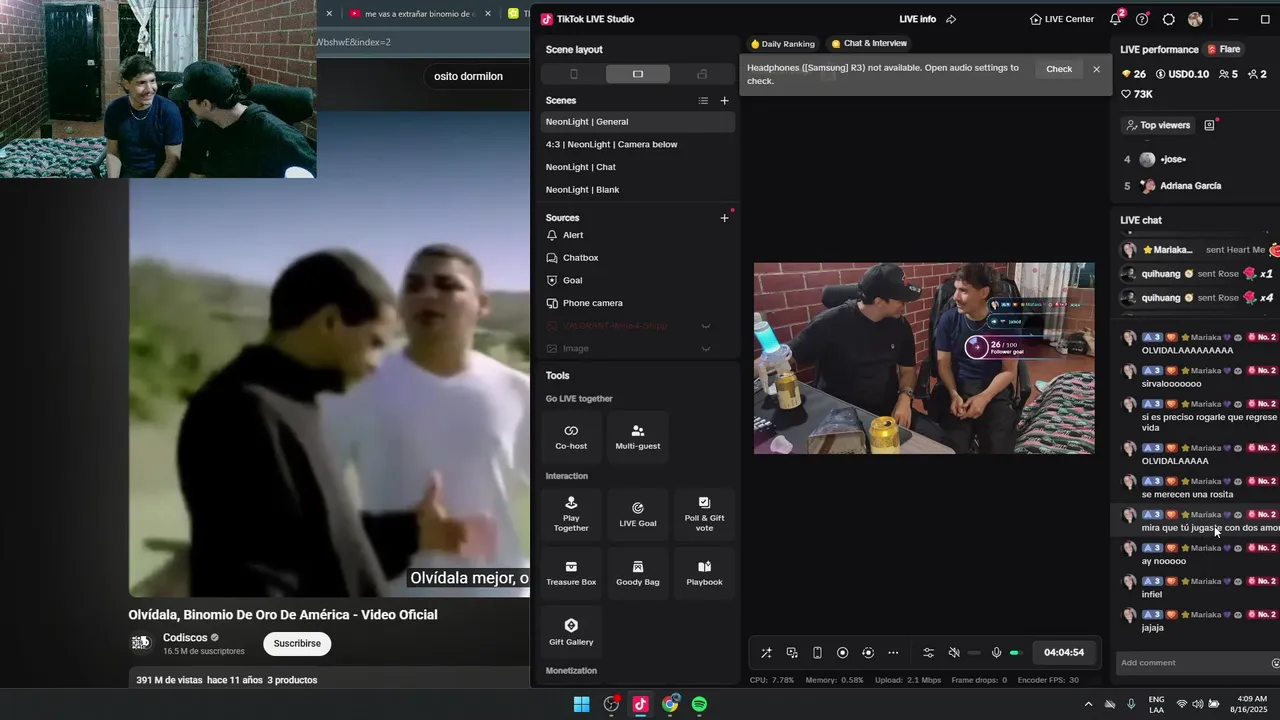Click the share arrow next to LIVE info
The width and height of the screenshot is (1280, 720).
(951, 19)
